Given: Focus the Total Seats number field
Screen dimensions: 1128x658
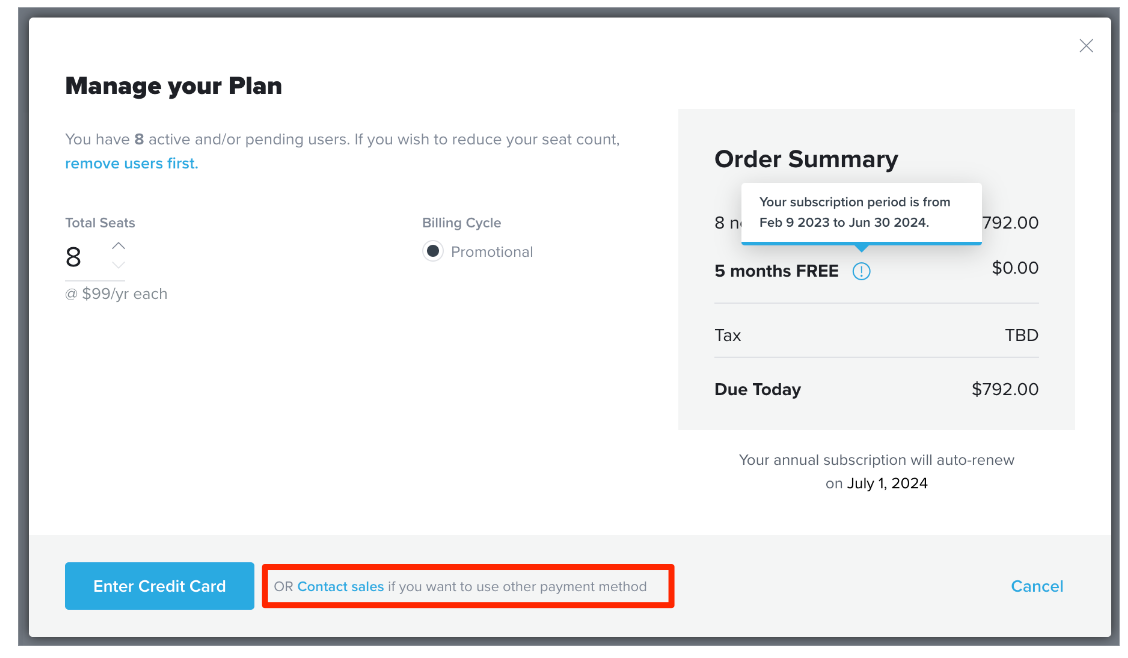Looking at the screenshot, I should (x=86, y=257).
